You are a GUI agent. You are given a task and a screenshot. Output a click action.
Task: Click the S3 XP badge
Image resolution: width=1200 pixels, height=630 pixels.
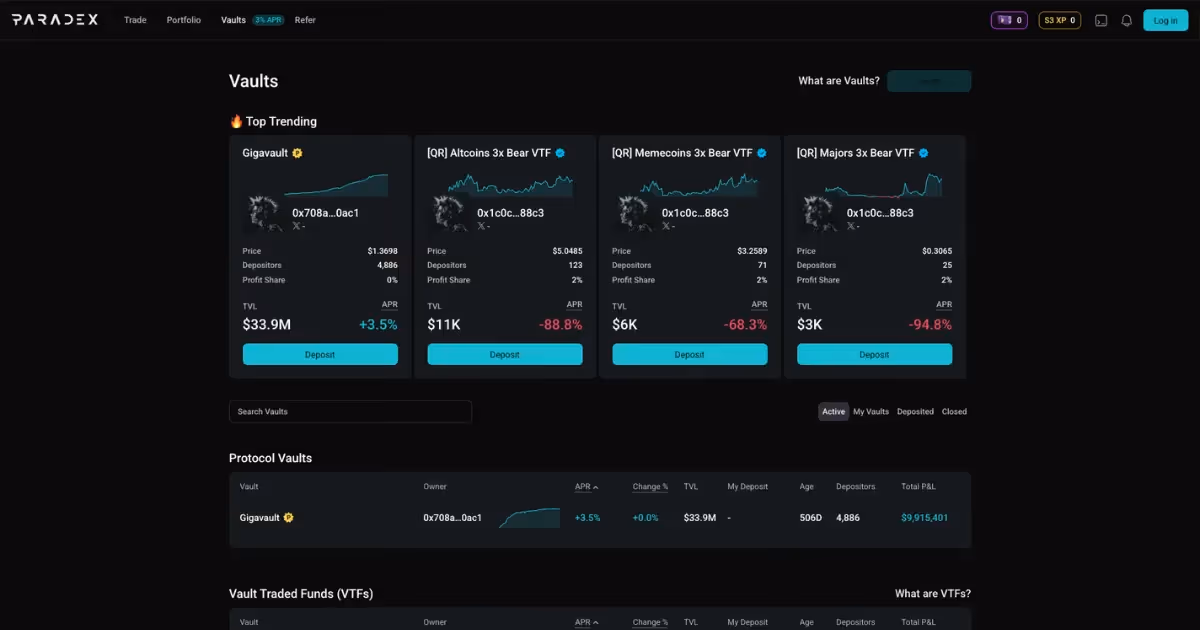(1059, 20)
